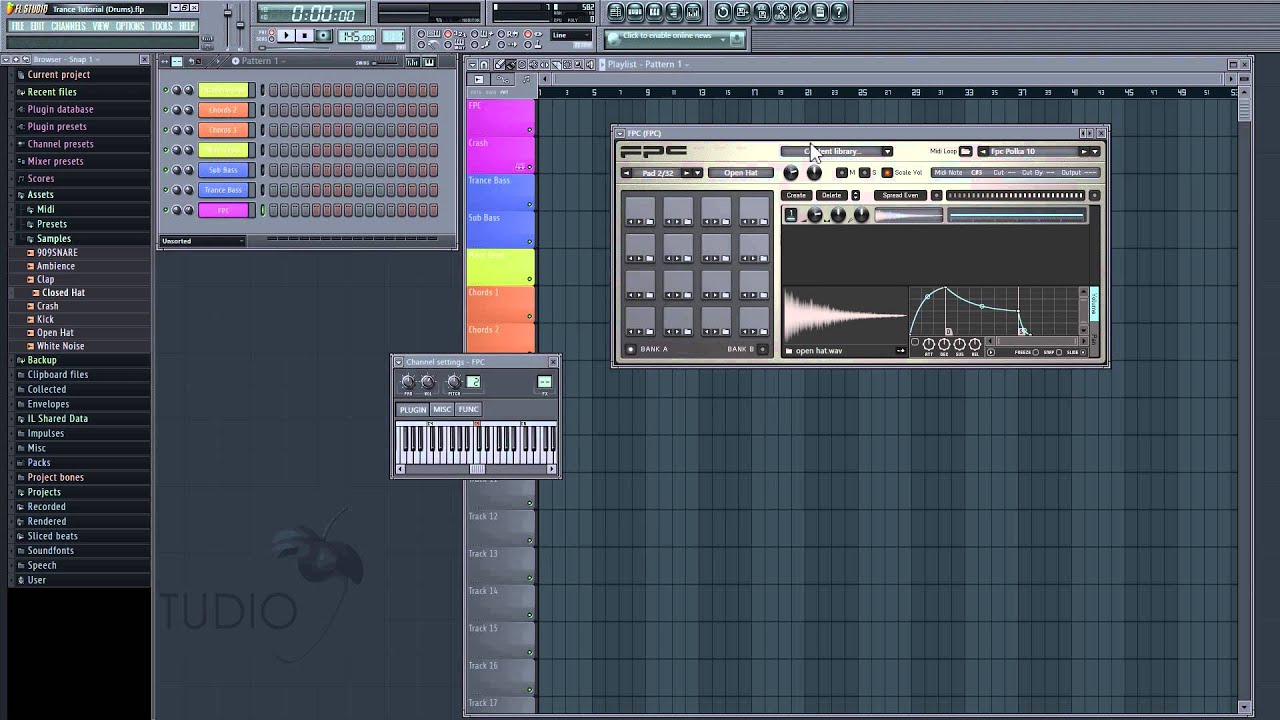The image size is (1280, 720).
Task: Toggle mute LED of FPC channel
Action: [166, 210]
